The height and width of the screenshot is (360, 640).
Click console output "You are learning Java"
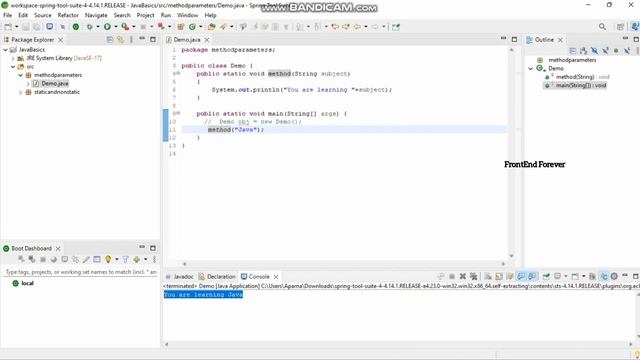(x=203, y=294)
